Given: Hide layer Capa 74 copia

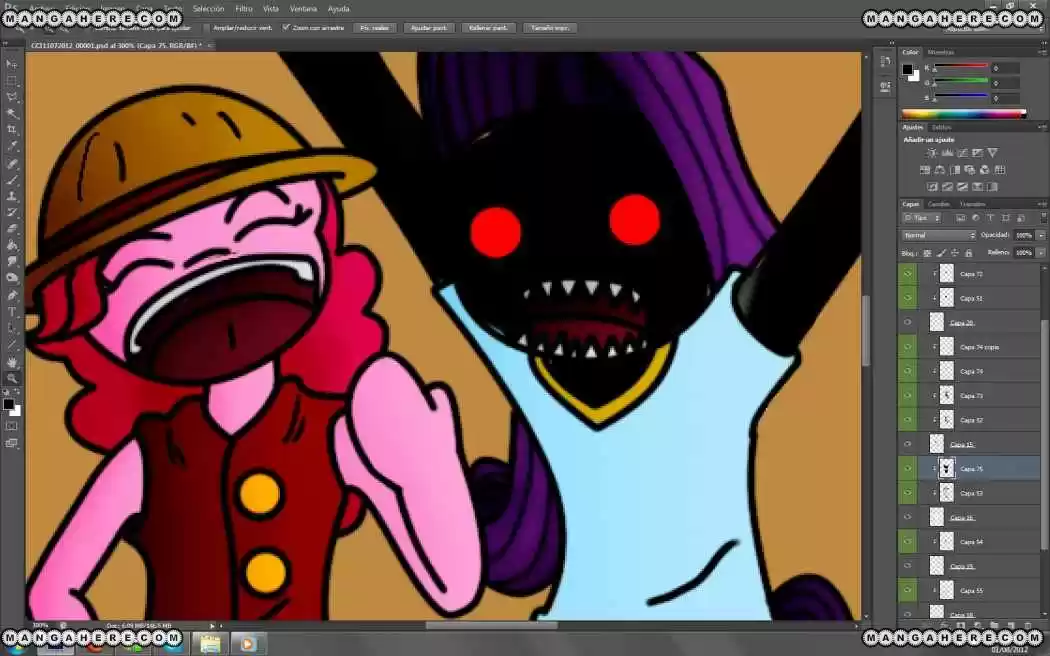Looking at the screenshot, I should click(907, 347).
